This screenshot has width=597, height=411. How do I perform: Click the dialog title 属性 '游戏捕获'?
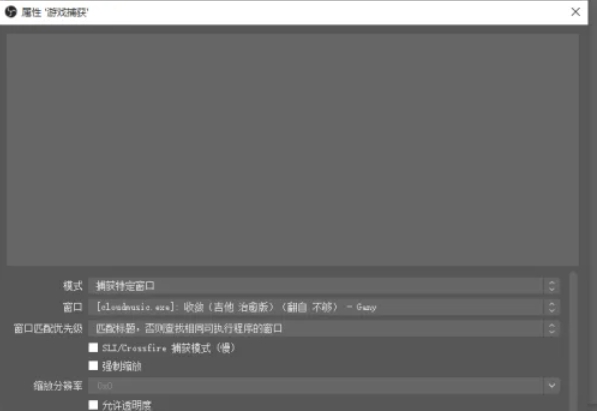(55, 13)
